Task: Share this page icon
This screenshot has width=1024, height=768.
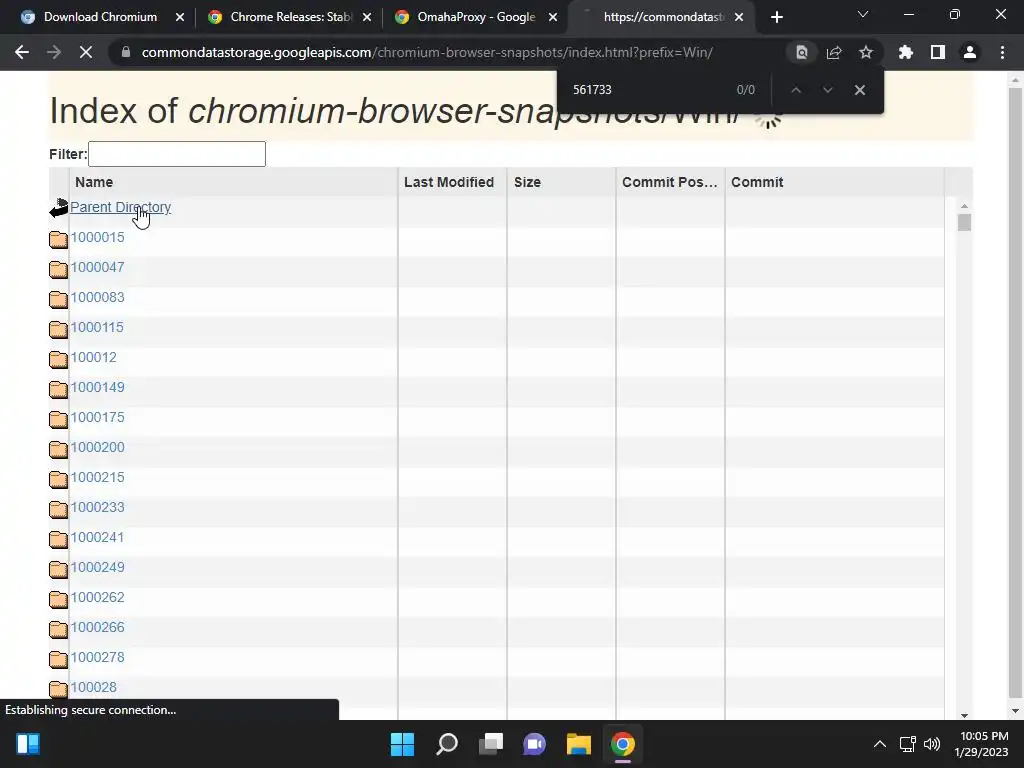Action: pos(833,52)
